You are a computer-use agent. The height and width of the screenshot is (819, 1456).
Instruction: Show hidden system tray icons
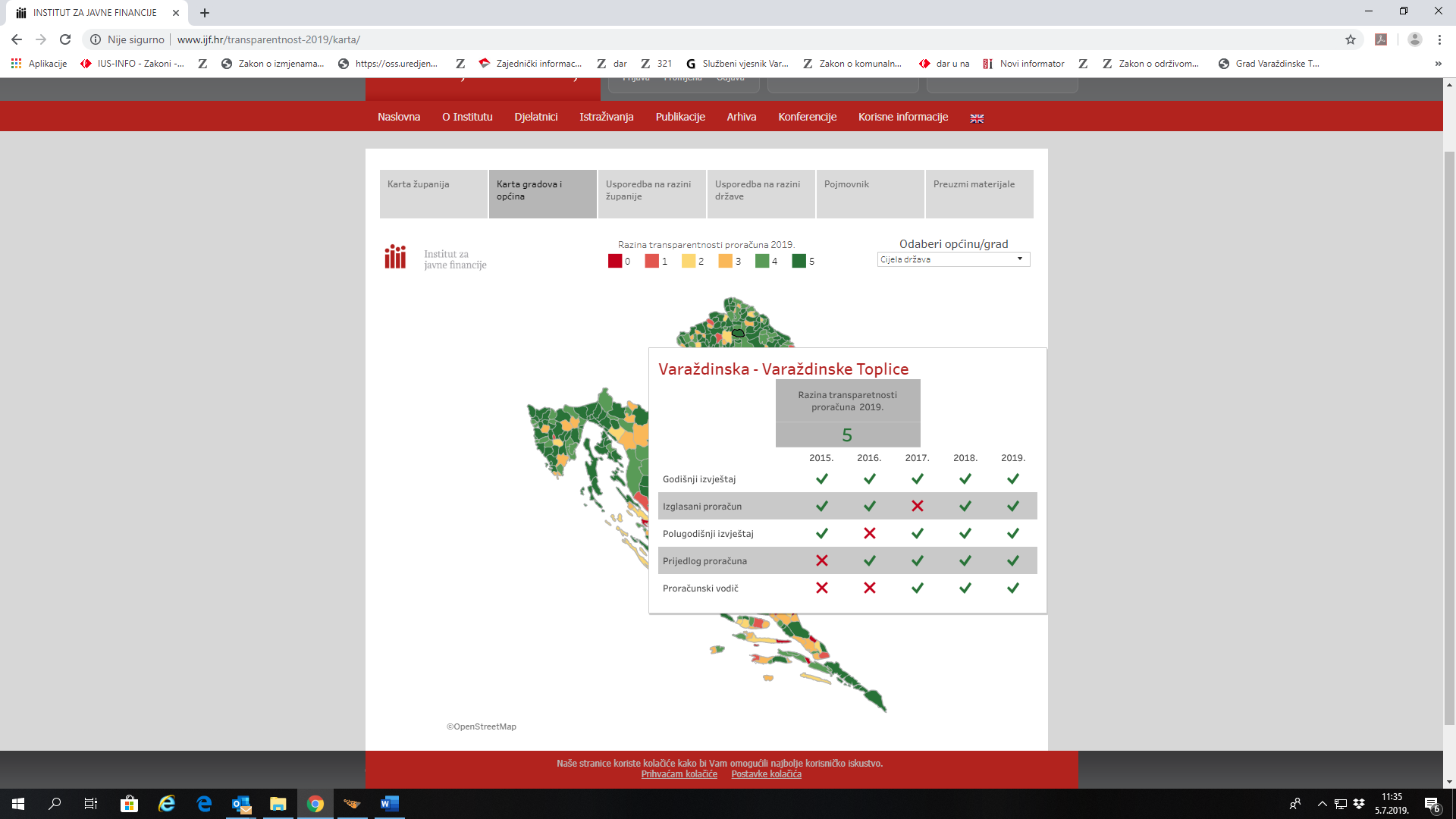pyautogui.click(x=1322, y=804)
